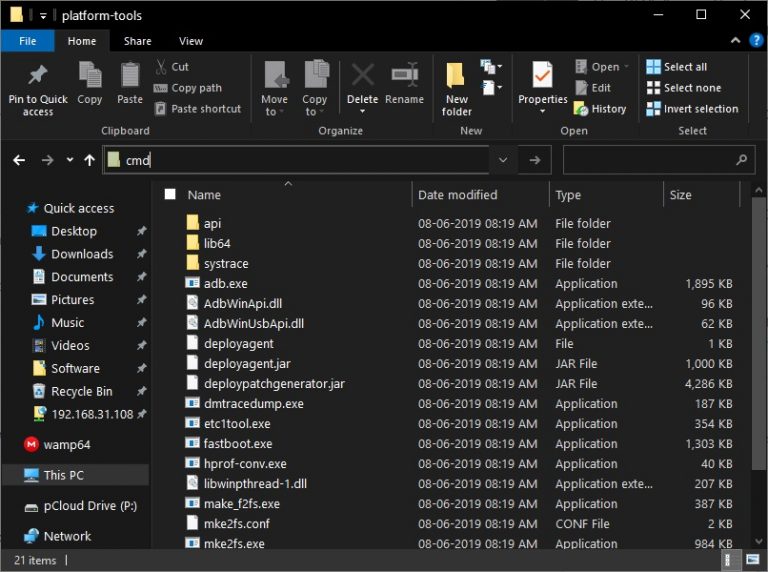Screen dimensions: 768x572
Task: Toggle the select-all checkbox in header
Action: click(x=170, y=195)
